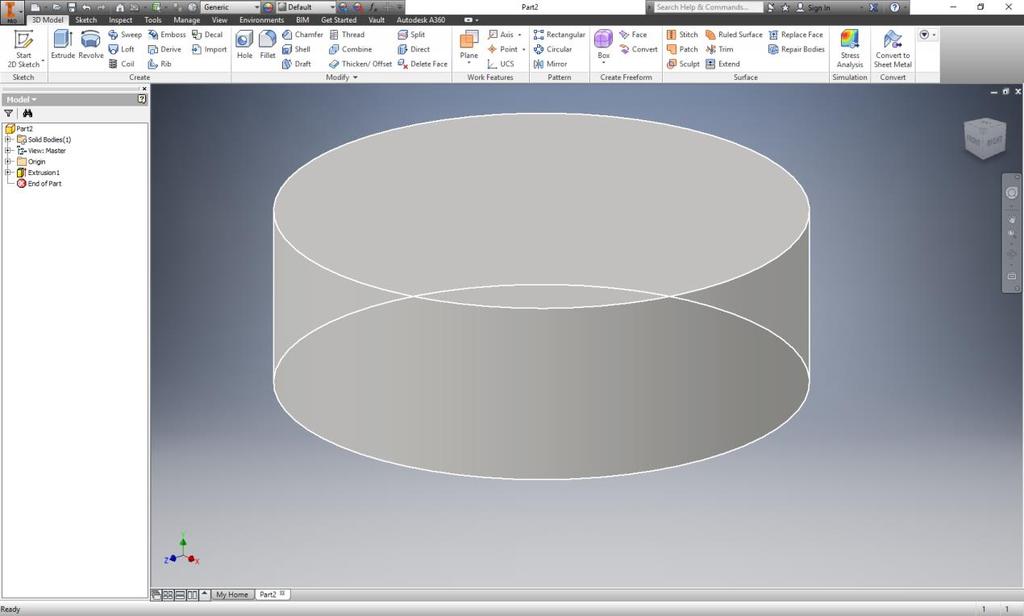Open the Tools ribbon tab
The image size is (1024, 616).
click(153, 20)
